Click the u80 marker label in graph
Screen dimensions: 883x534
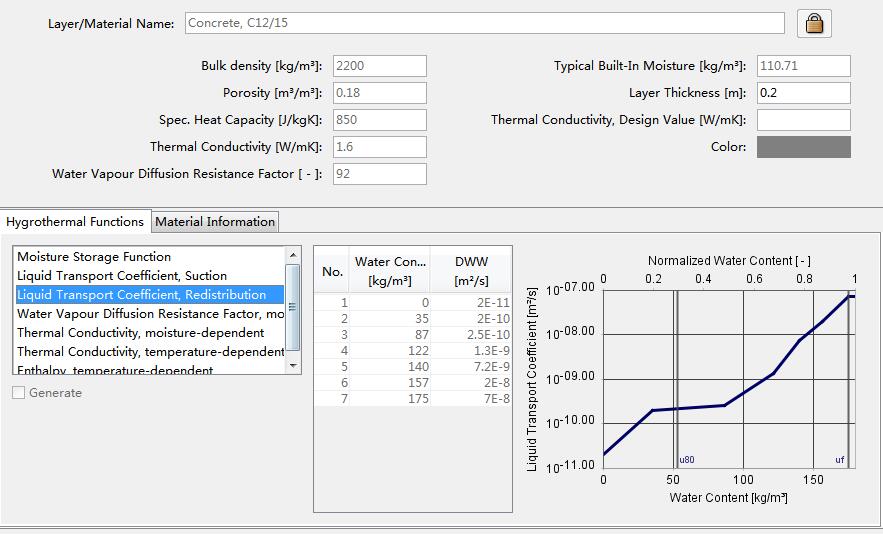[686, 460]
